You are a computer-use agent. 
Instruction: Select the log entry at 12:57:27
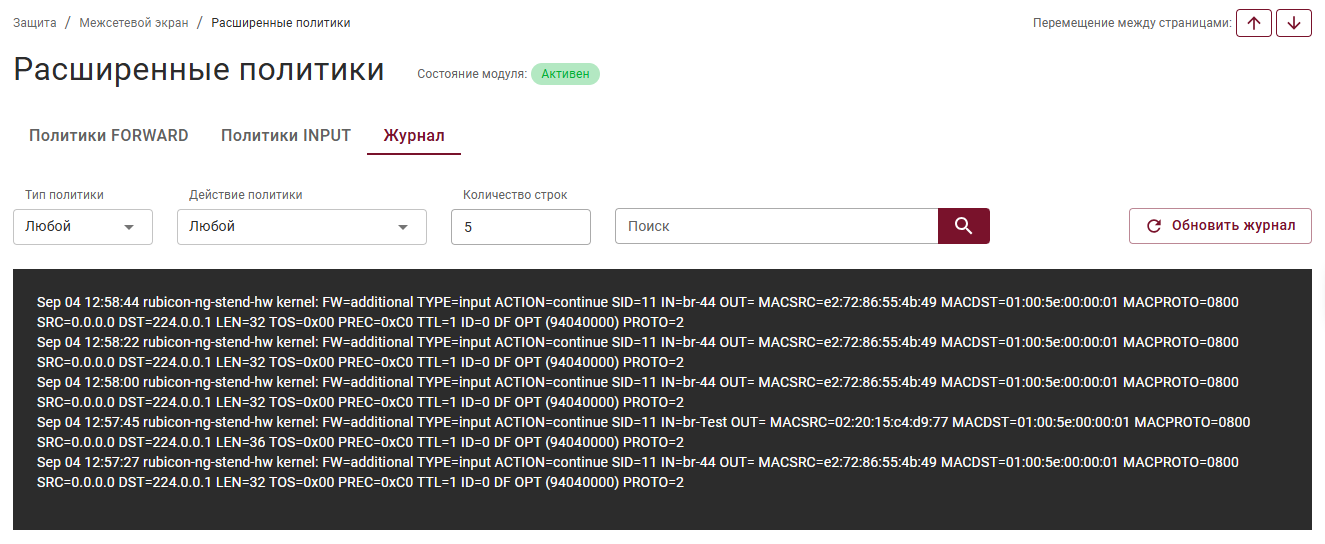[x=638, y=472]
